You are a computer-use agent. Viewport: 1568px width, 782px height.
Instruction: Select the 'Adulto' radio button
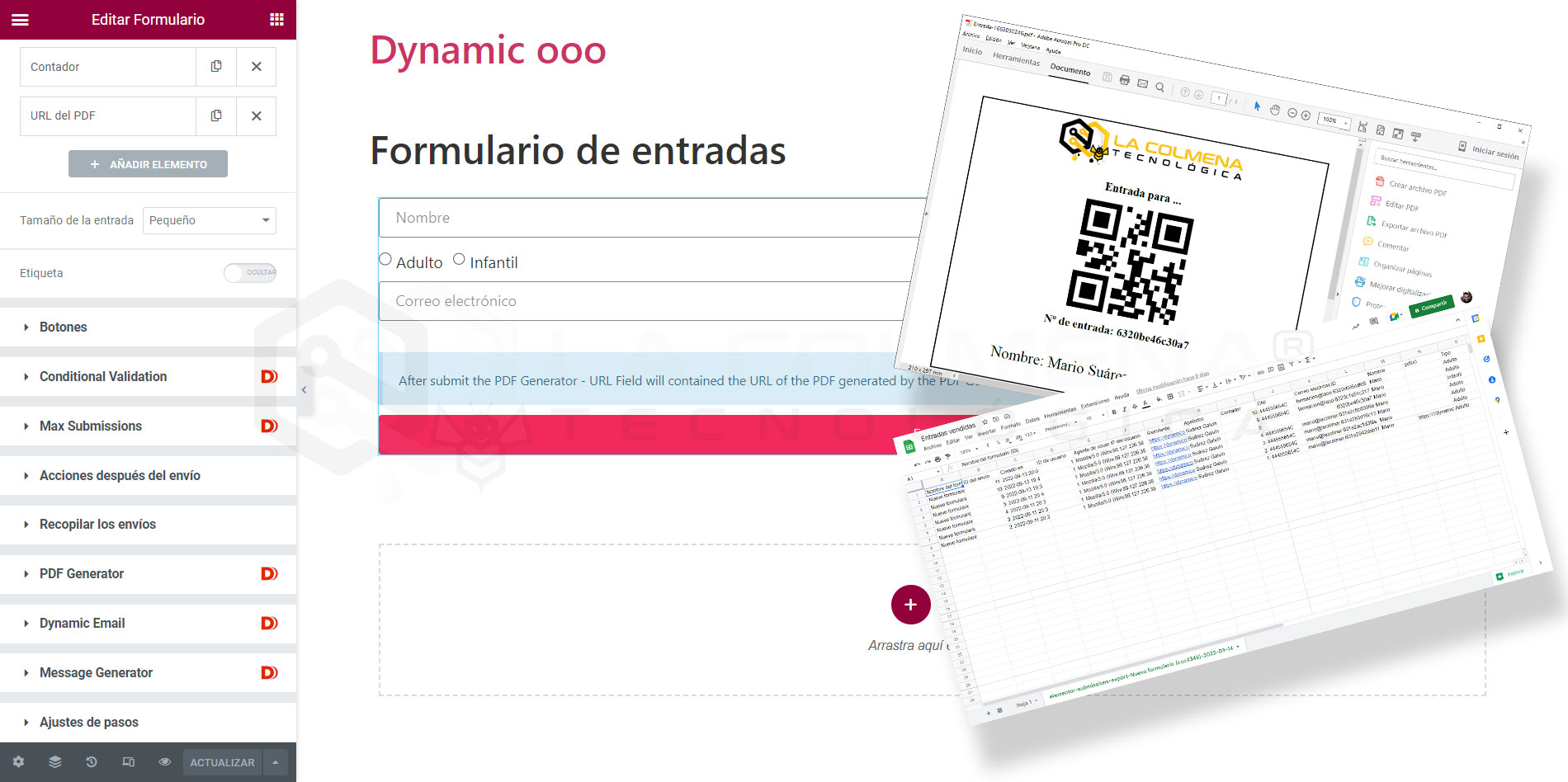point(385,258)
